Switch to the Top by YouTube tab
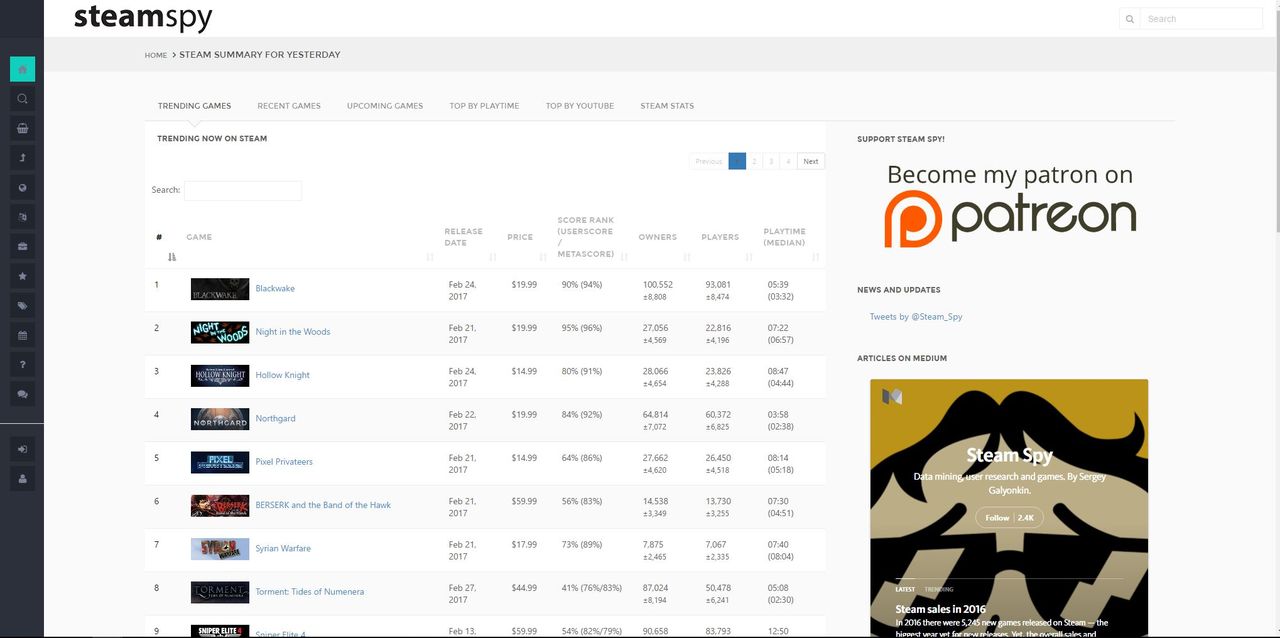1280x638 pixels. pos(580,106)
